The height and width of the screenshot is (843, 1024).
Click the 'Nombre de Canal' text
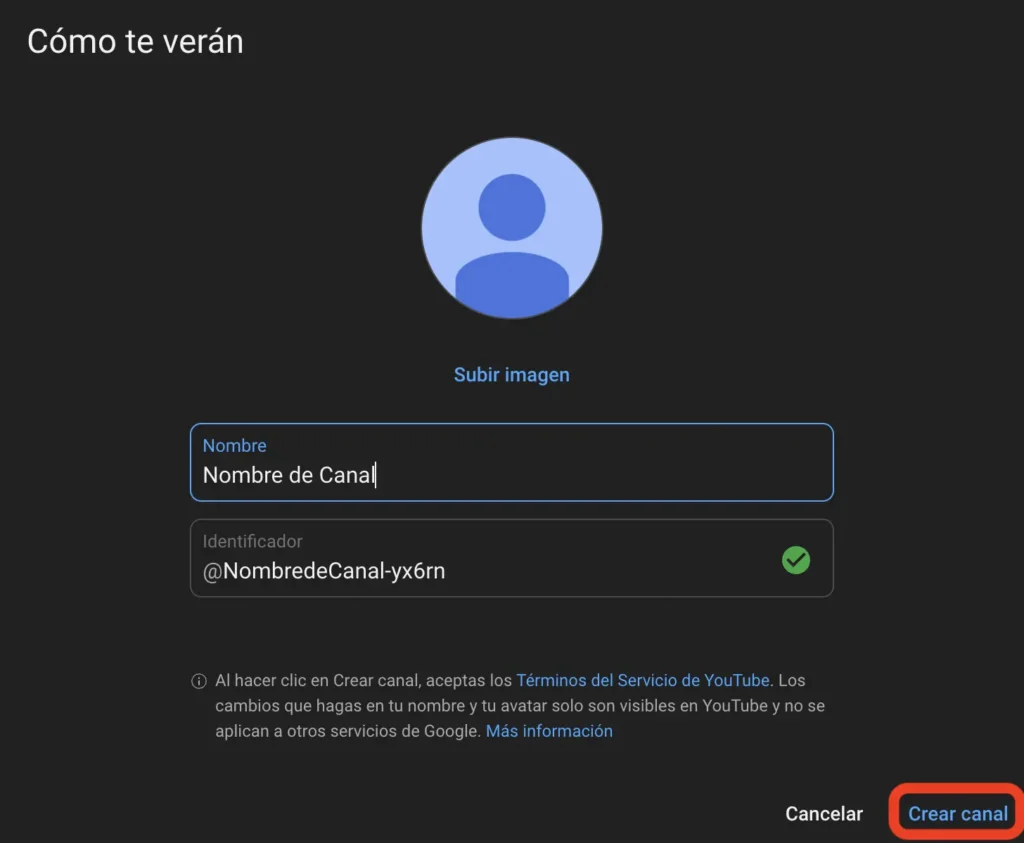(x=288, y=475)
